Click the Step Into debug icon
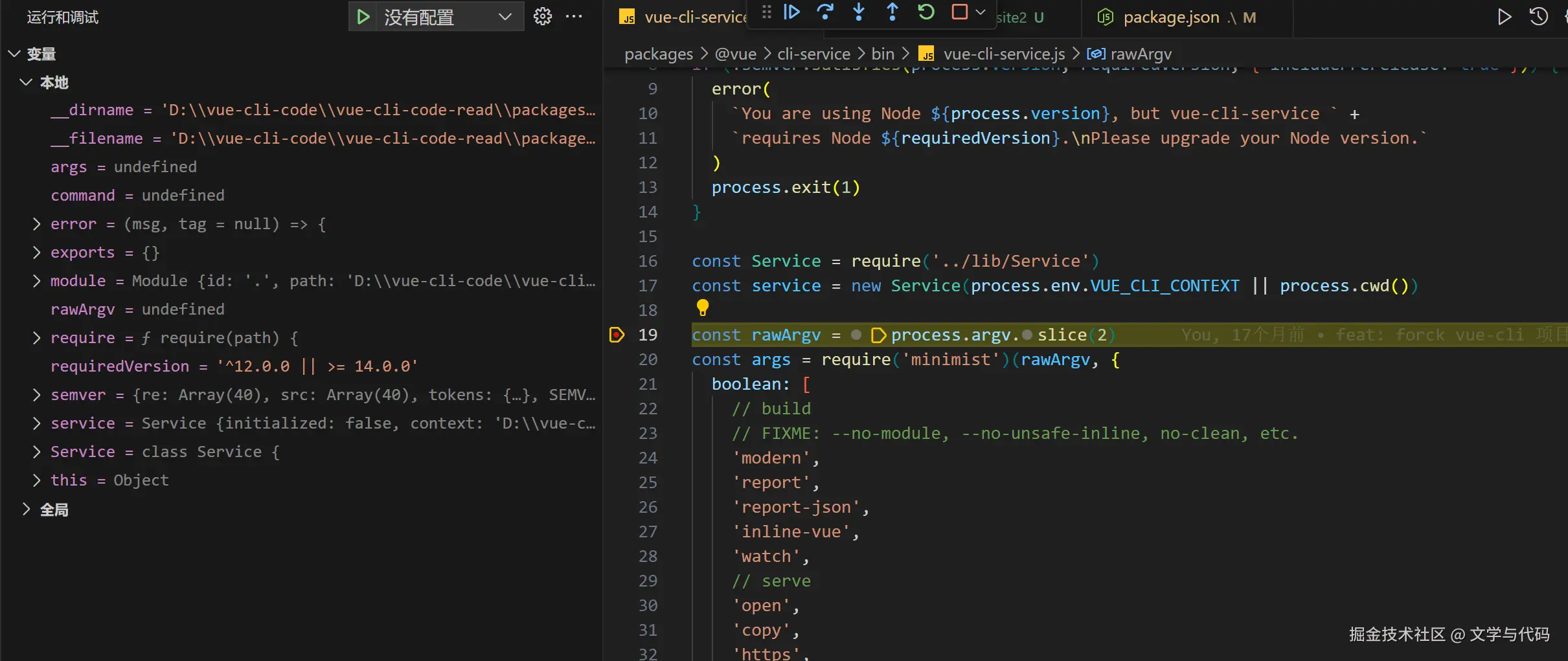 point(859,12)
